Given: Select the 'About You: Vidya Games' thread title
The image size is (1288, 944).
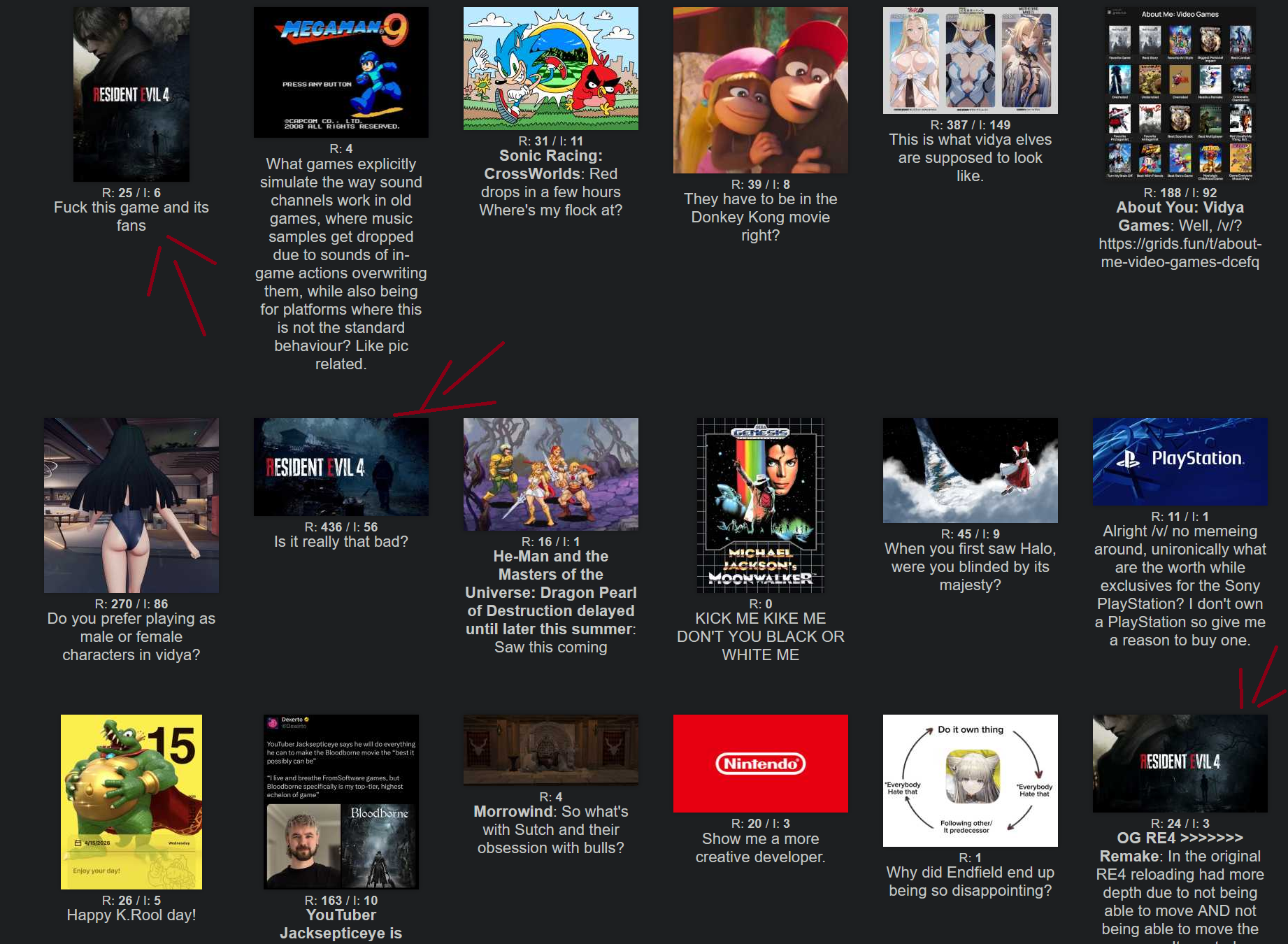Looking at the screenshot, I should (x=1180, y=217).
